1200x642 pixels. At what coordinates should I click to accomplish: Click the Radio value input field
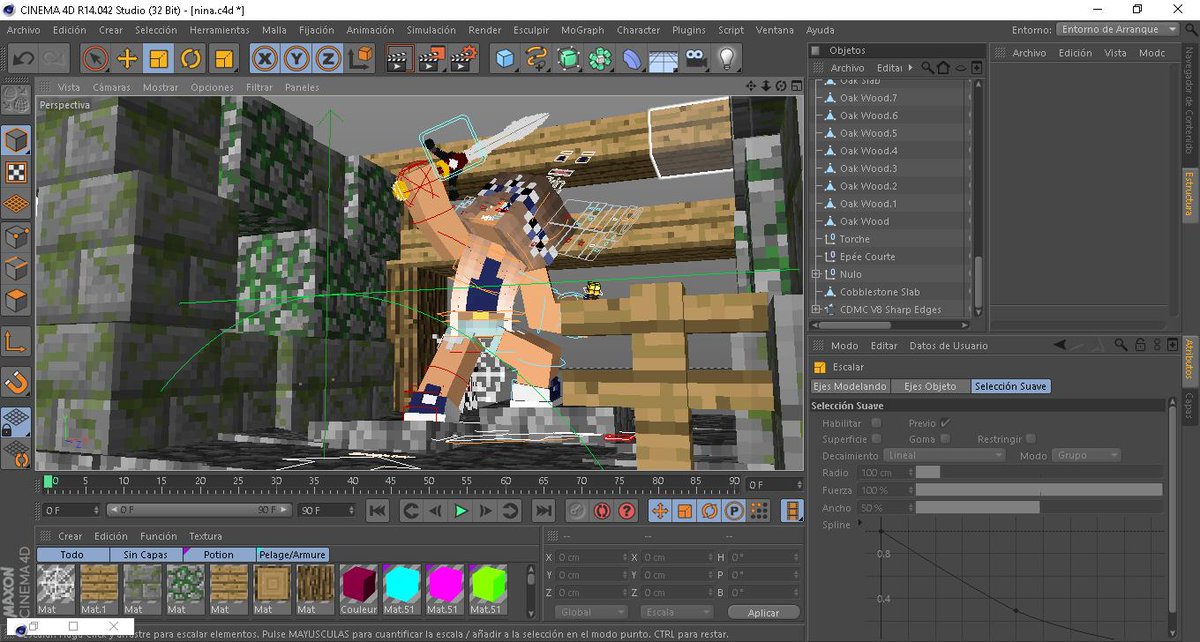click(x=886, y=472)
